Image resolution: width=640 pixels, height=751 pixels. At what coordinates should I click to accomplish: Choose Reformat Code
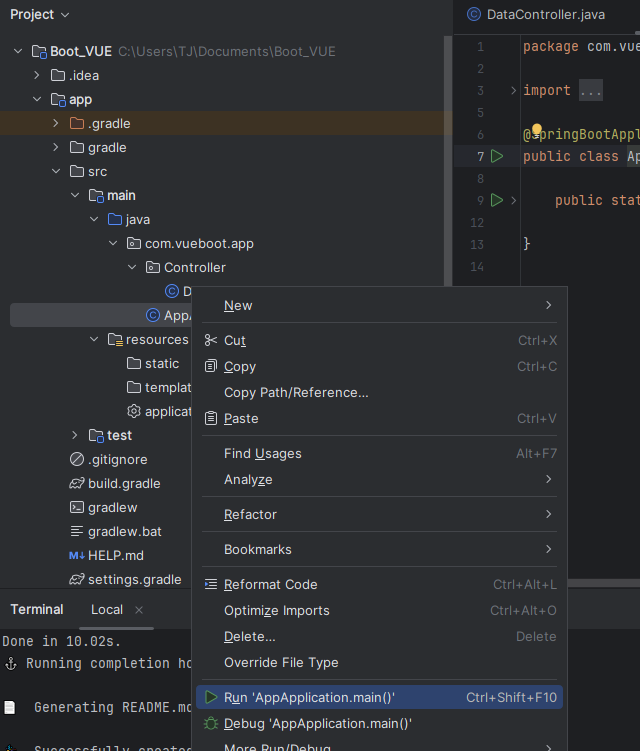coord(379,584)
